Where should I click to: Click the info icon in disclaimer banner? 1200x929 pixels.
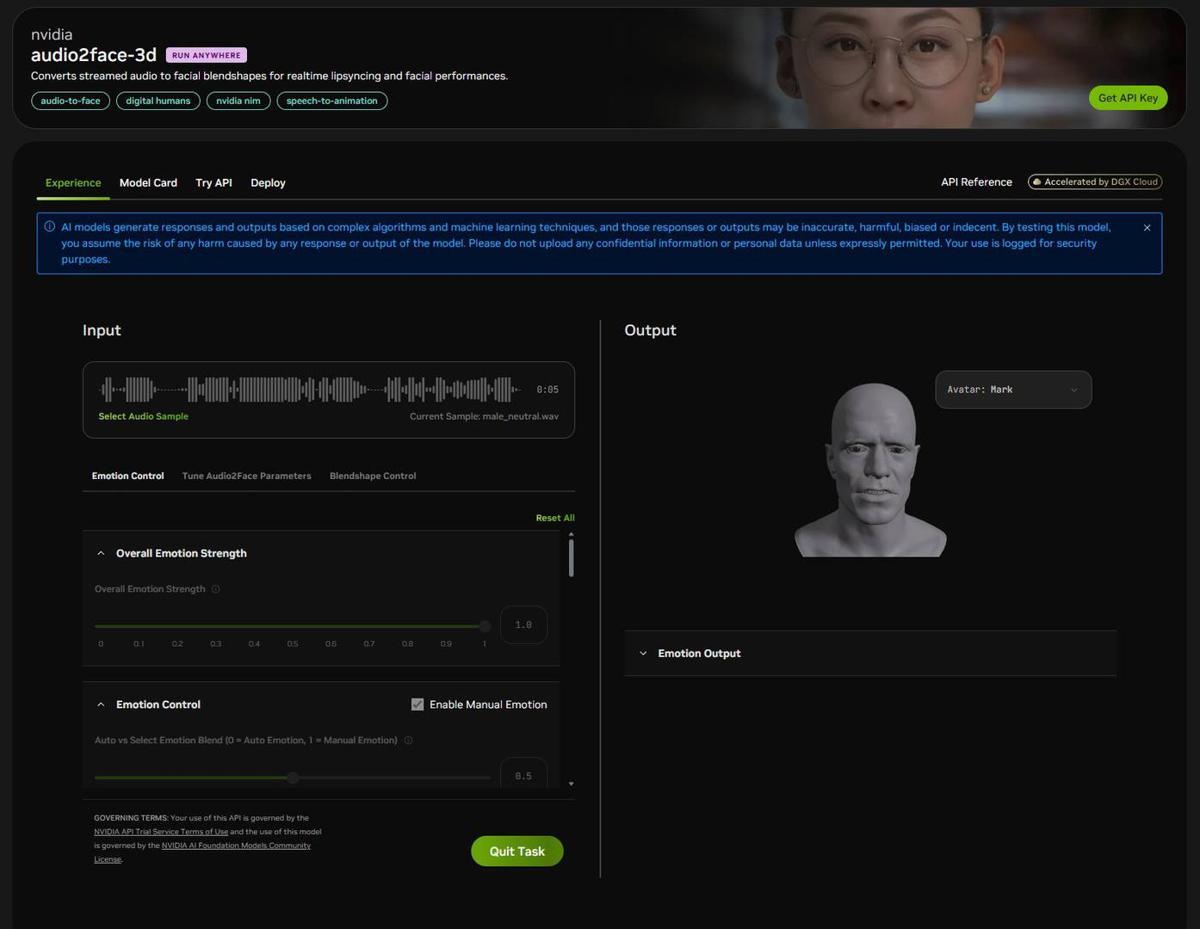click(x=50, y=227)
